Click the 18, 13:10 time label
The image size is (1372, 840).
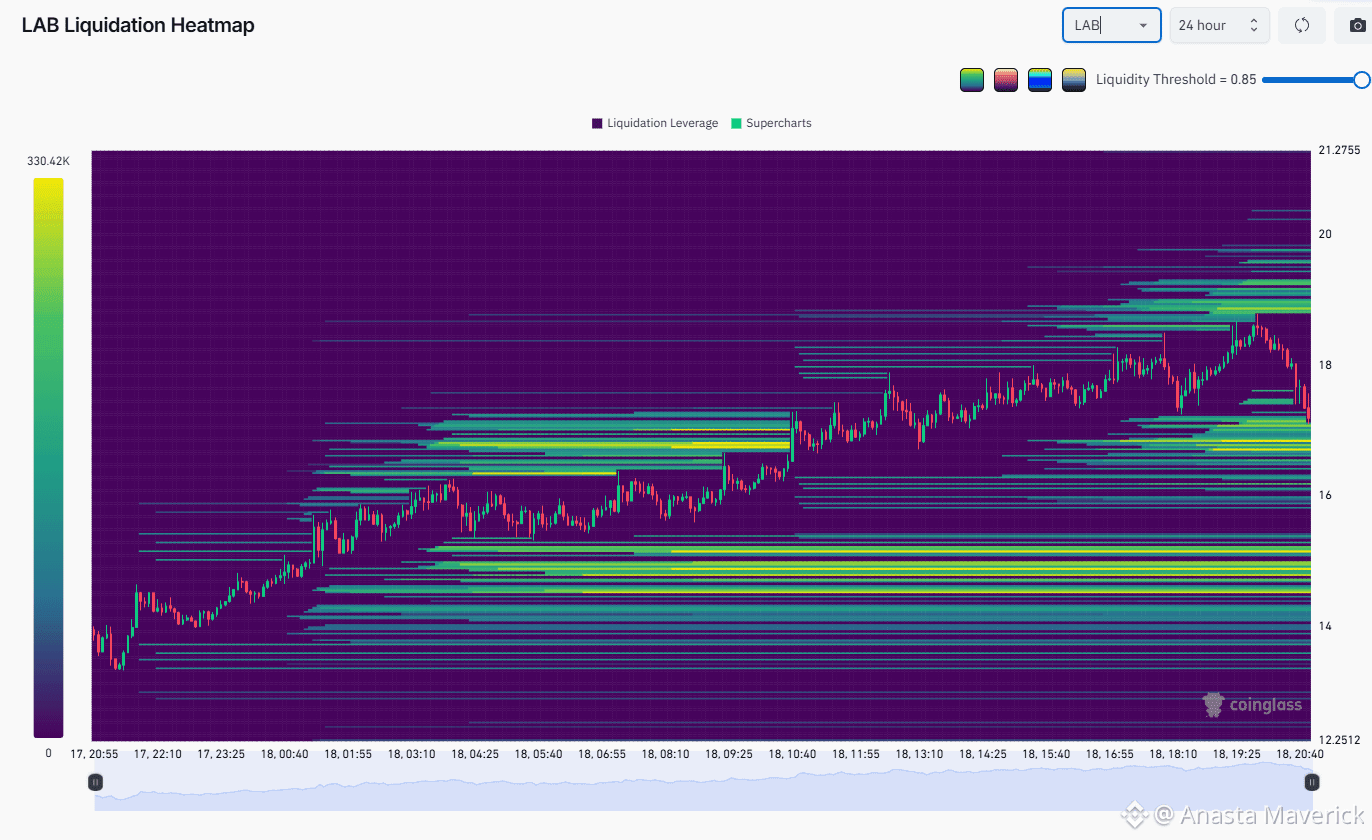(x=919, y=754)
